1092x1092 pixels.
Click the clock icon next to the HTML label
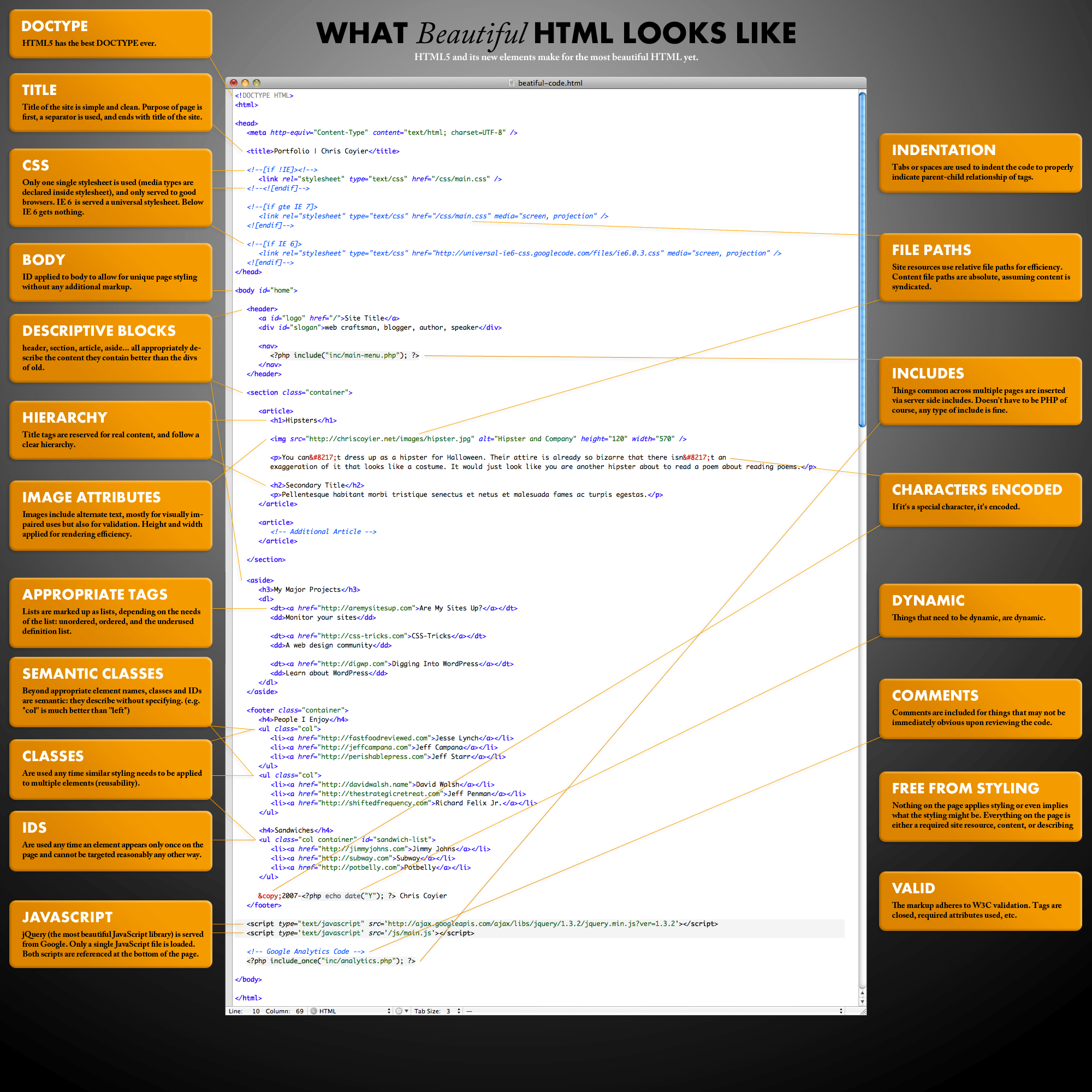(314, 1011)
